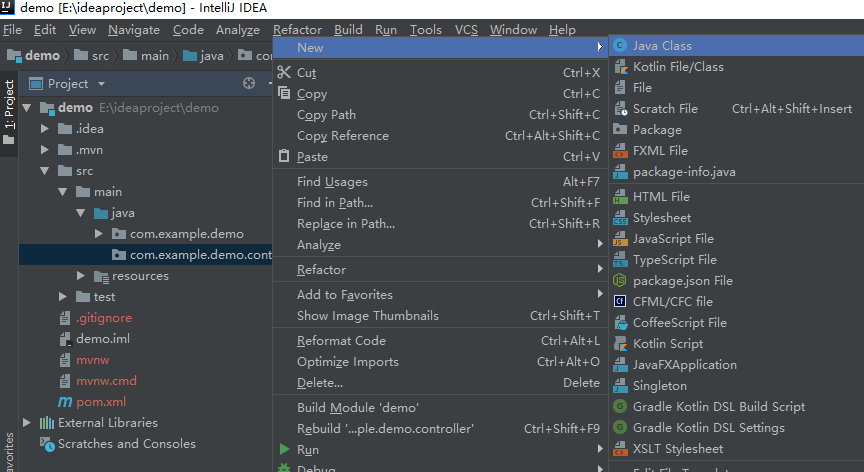The image size is (864, 472).
Task: Open the Project view dropdown arrow
Action: tap(101, 84)
